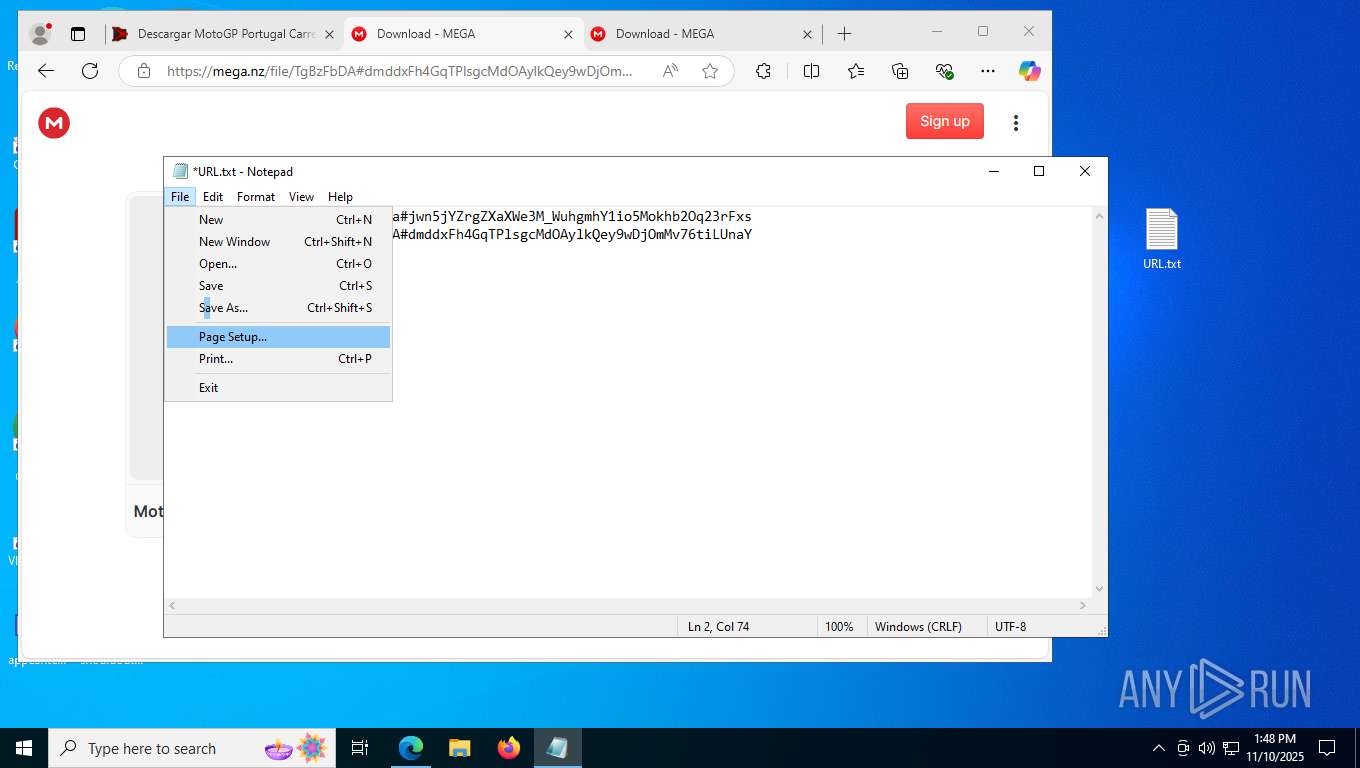
Task: Open the Extensions puzzle icon
Action: [x=764, y=71]
